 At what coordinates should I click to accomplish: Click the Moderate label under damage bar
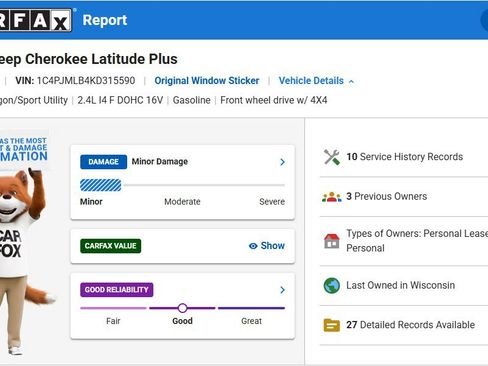coord(182,202)
